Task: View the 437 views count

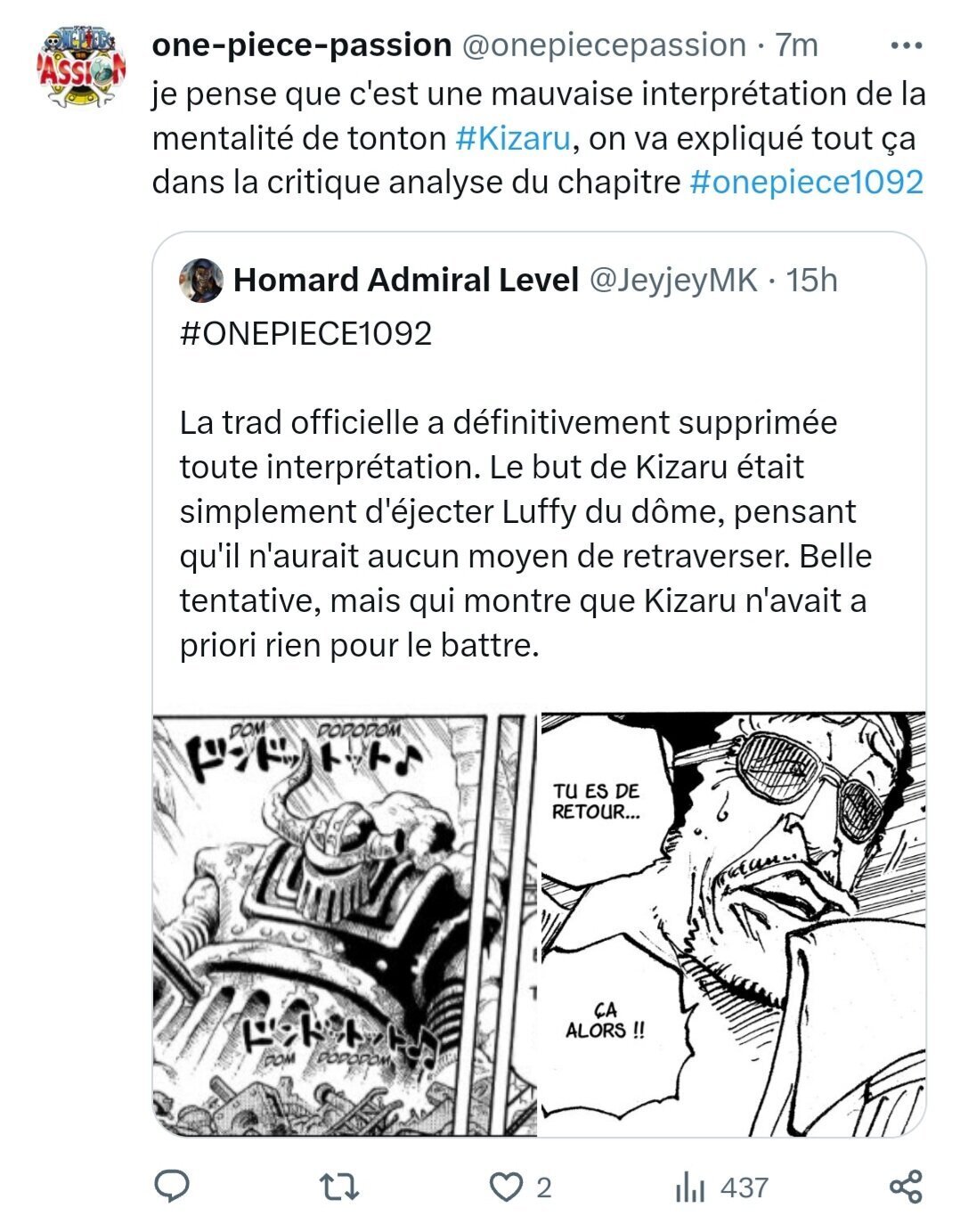Action: tap(744, 1187)
